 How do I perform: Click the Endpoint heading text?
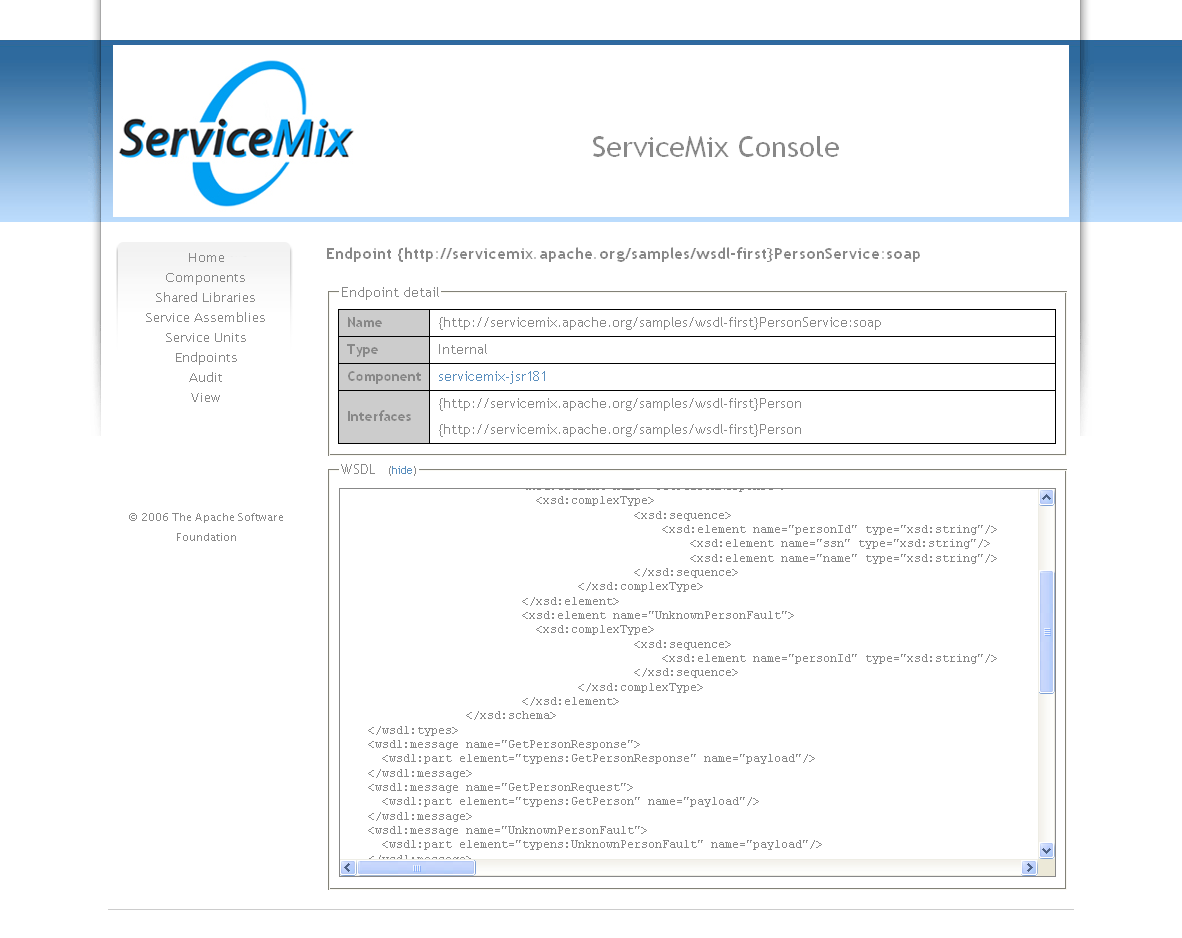click(623, 254)
